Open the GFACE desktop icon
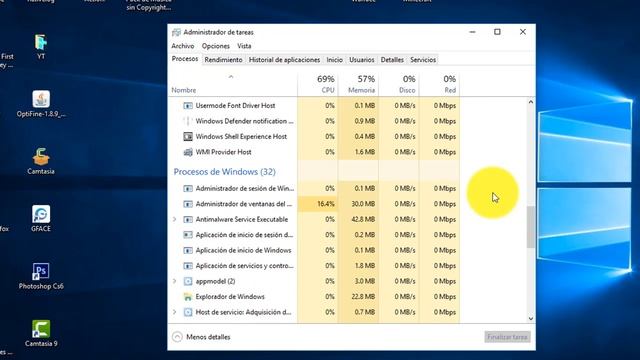Viewport: 640px width, 360px height. tap(41, 219)
